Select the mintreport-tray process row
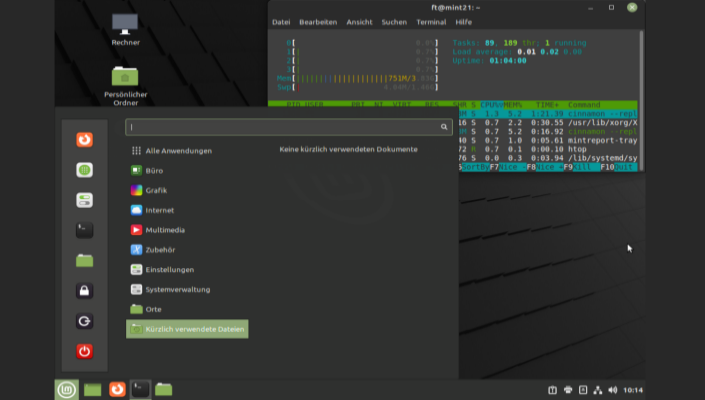The height and width of the screenshot is (400, 705). (548, 140)
